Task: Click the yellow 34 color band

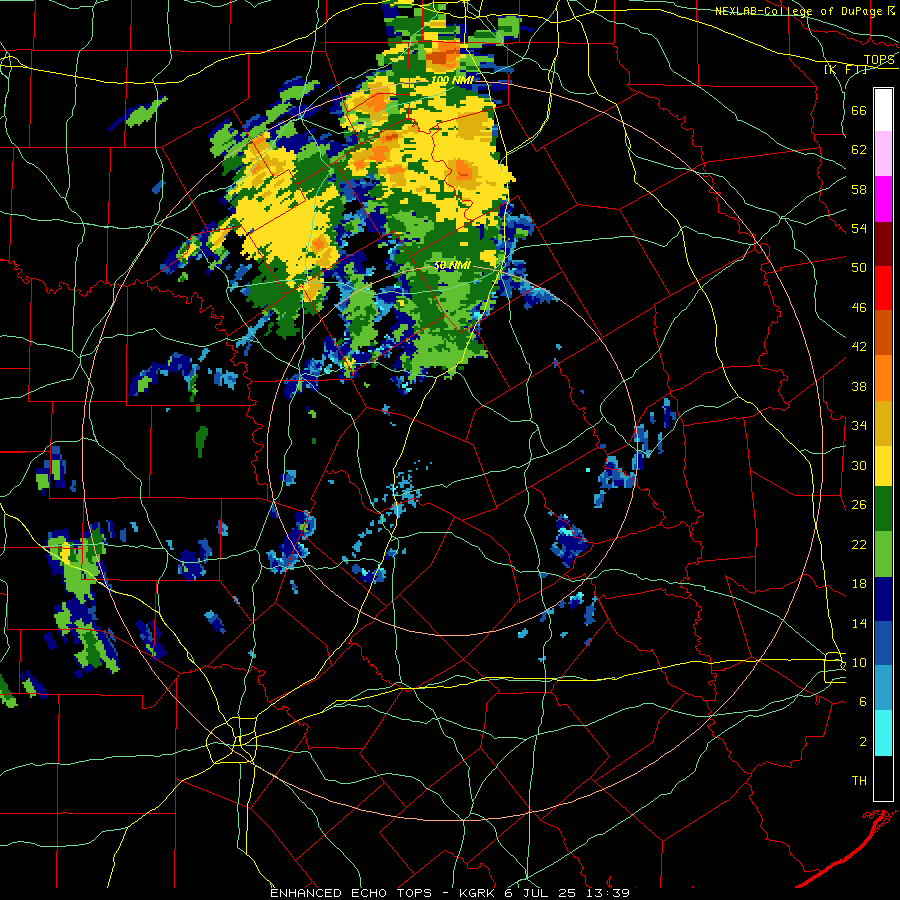Action: click(x=883, y=466)
